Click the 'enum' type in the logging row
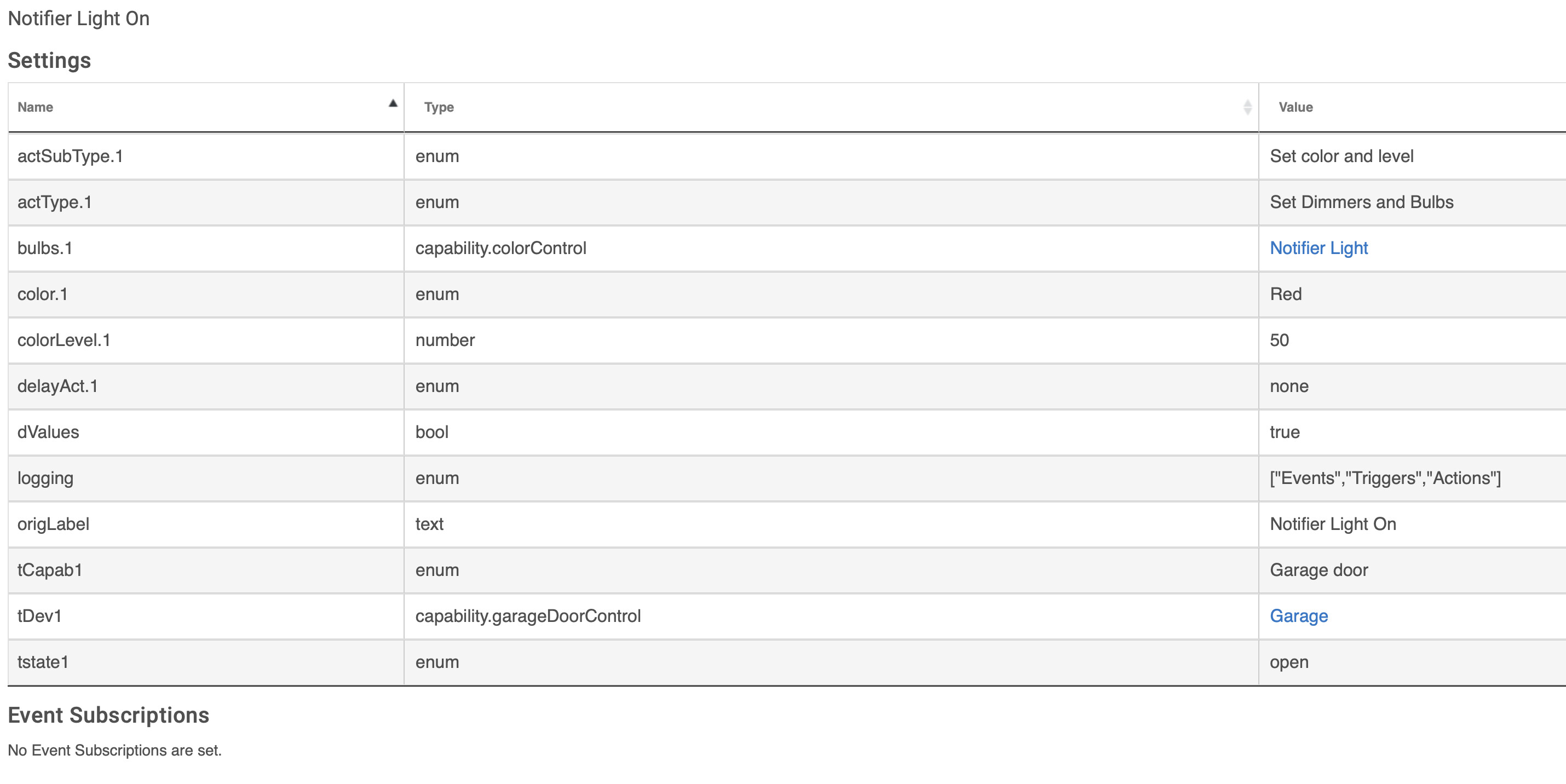This screenshot has width=1566, height=784. pyautogui.click(x=437, y=479)
